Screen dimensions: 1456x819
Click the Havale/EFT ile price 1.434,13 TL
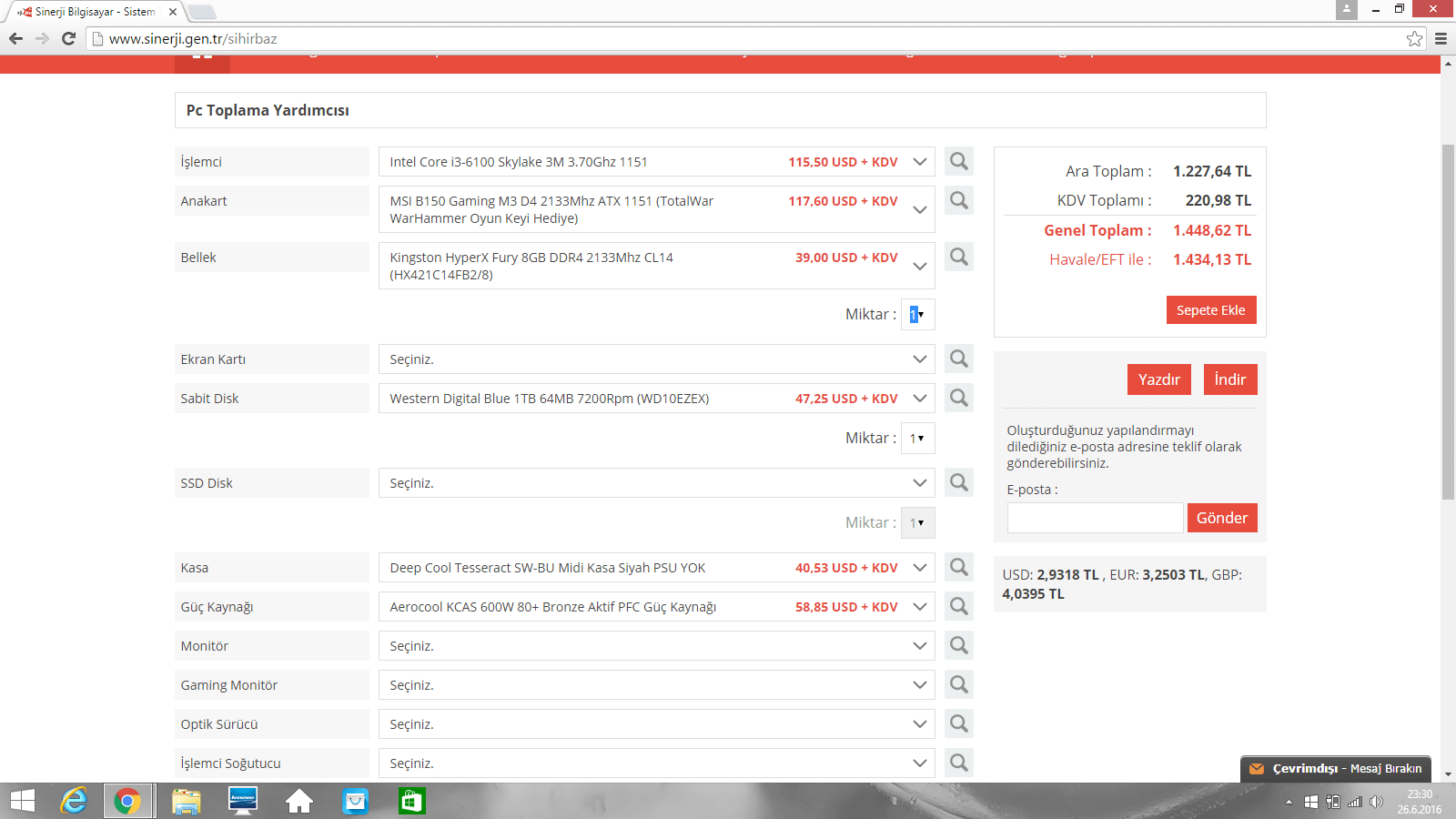(x=1212, y=259)
